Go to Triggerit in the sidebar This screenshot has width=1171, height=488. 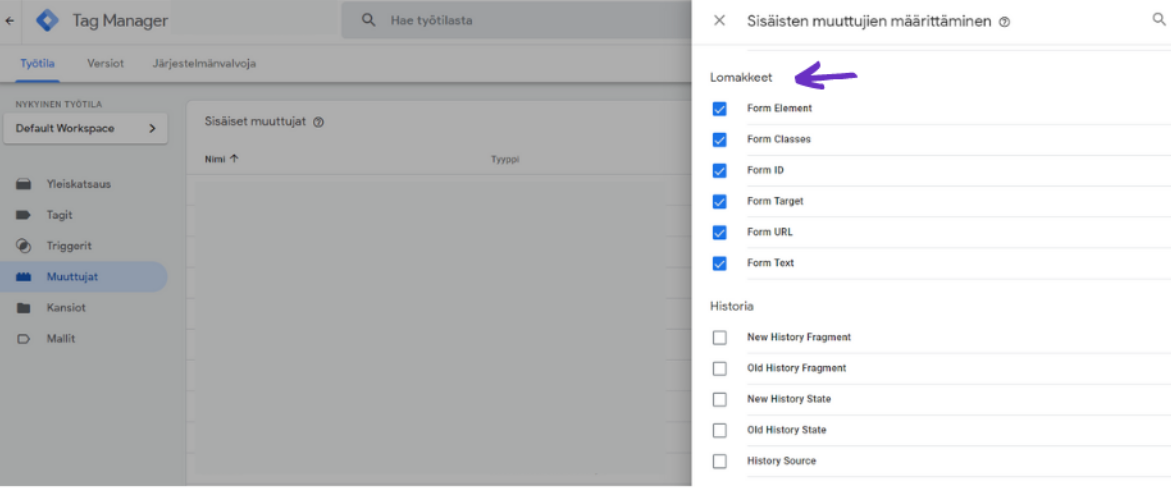[x=68, y=246]
